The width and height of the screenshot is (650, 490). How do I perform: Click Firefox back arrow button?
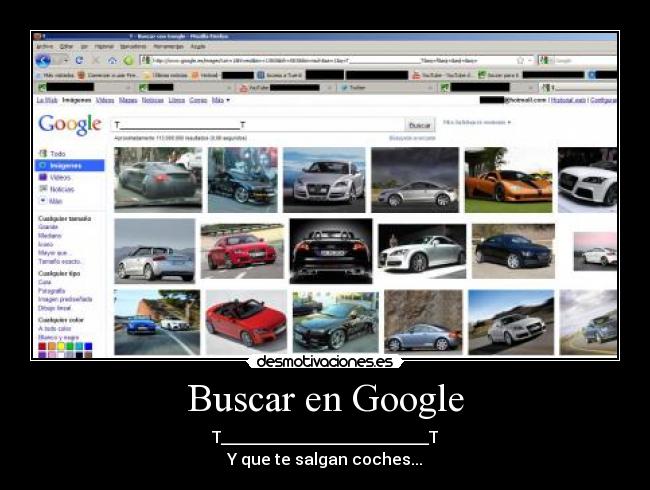(x=43, y=61)
